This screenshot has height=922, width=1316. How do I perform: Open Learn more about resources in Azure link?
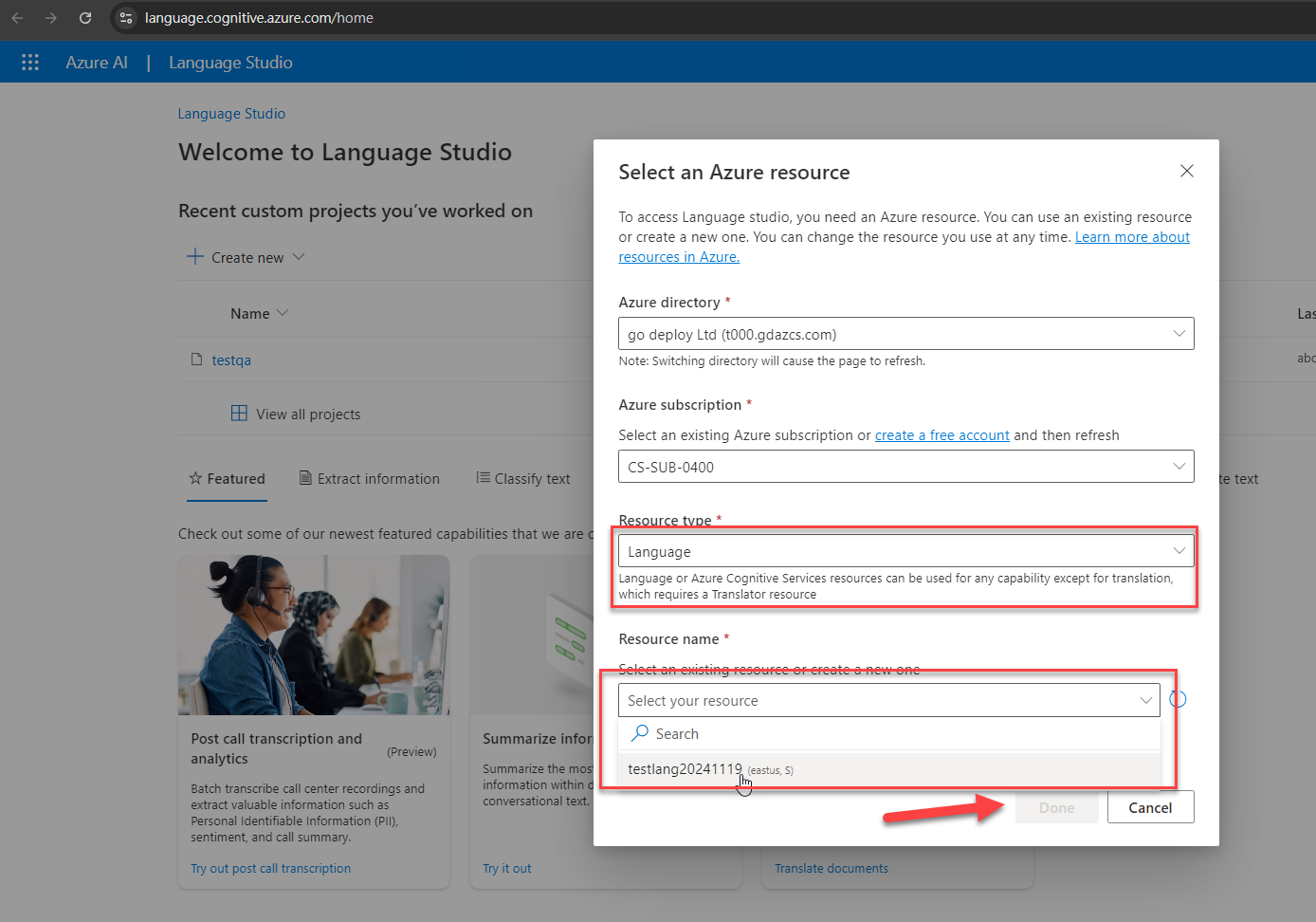[1132, 237]
